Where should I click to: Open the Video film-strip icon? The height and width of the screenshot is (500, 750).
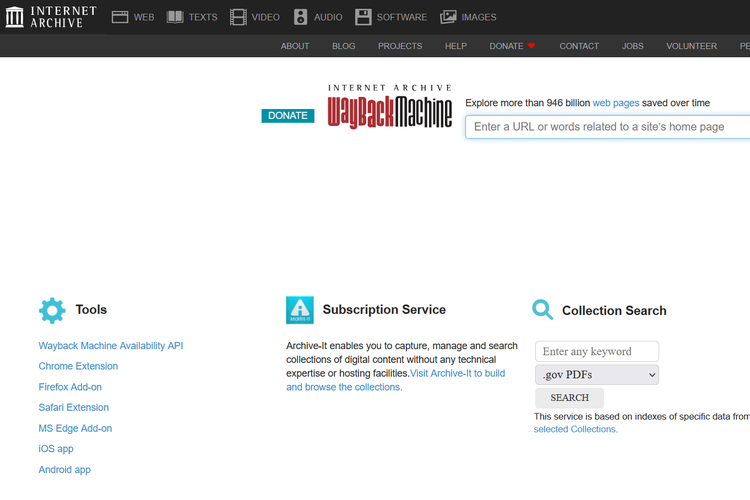(238, 17)
